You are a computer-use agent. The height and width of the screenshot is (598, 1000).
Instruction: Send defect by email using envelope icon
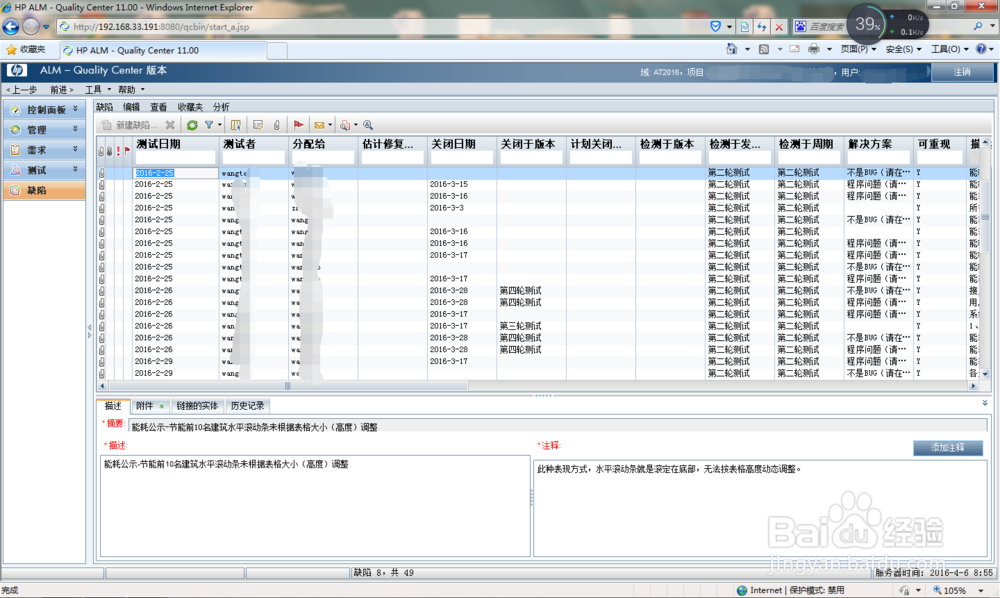pos(320,124)
